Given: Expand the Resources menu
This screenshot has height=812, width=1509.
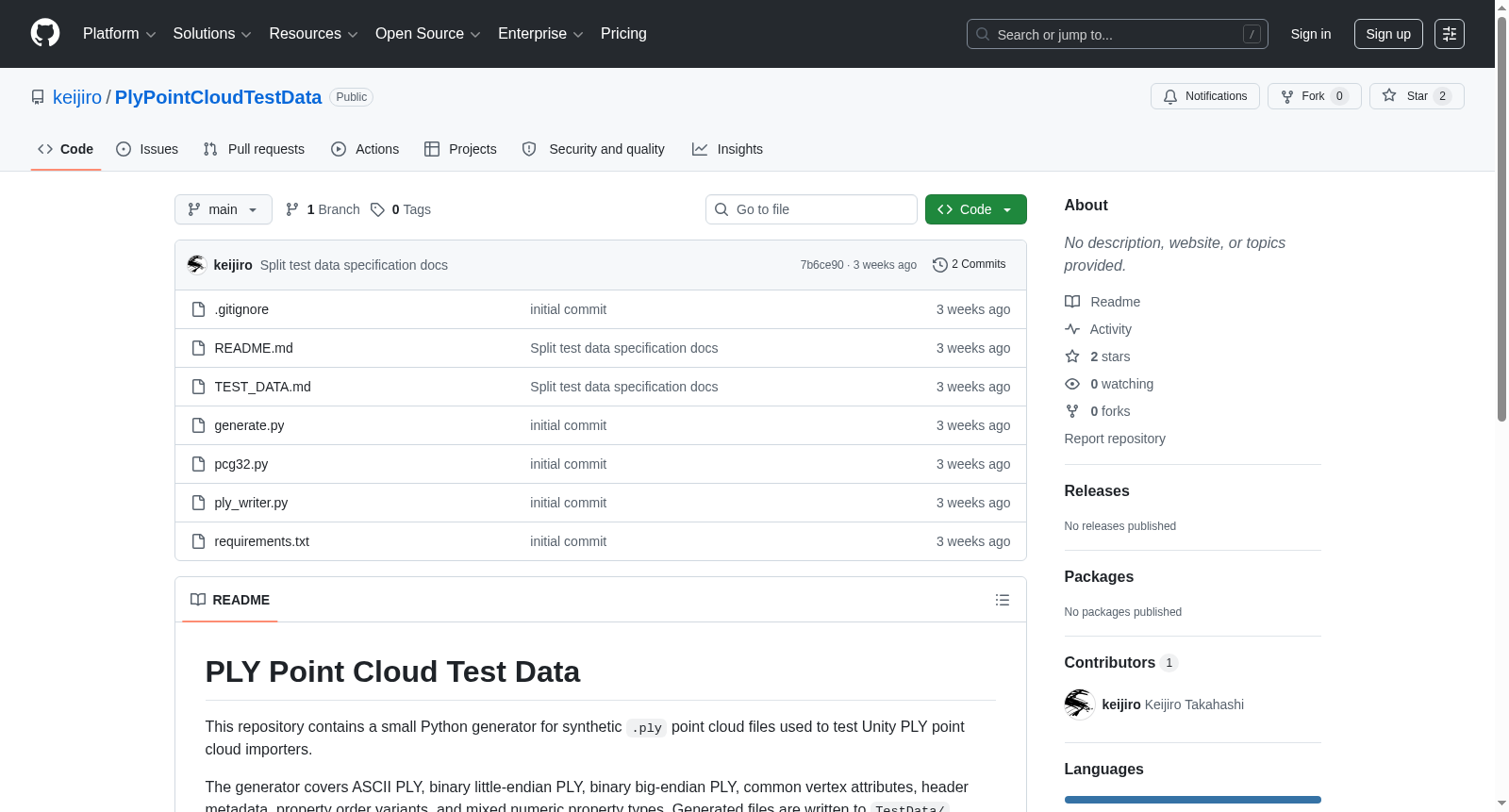Looking at the screenshot, I should [313, 34].
